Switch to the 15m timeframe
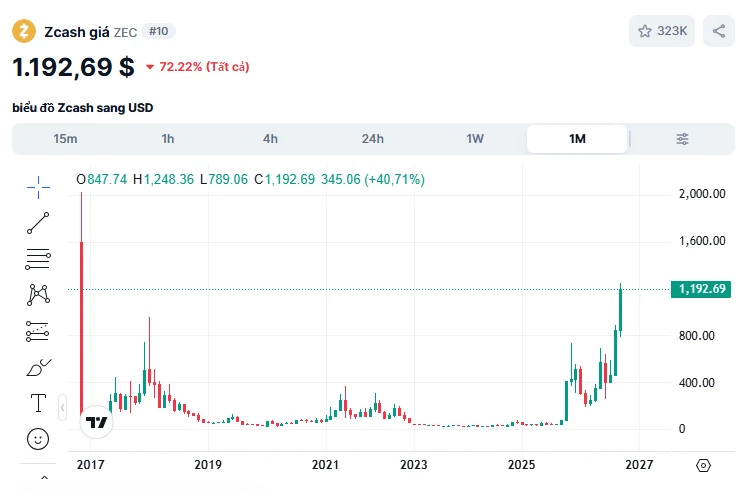The height and width of the screenshot is (490, 743). [x=65, y=139]
